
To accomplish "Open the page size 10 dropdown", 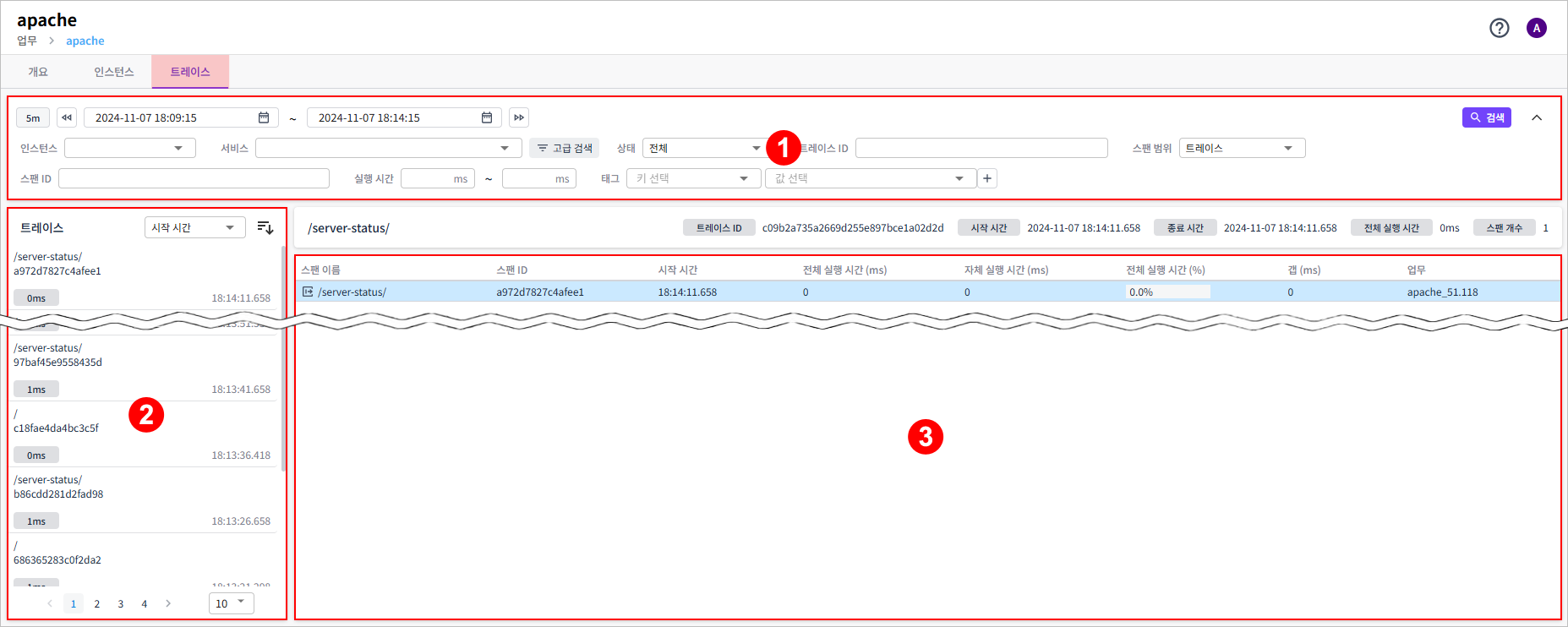I will (232, 603).
